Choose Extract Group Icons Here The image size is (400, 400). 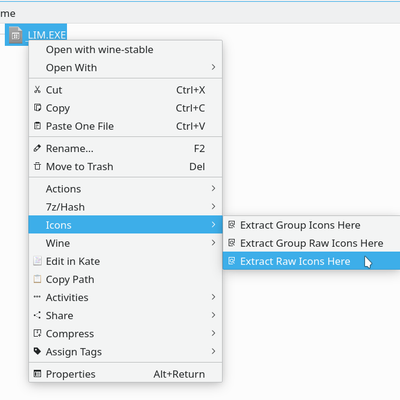311,225
